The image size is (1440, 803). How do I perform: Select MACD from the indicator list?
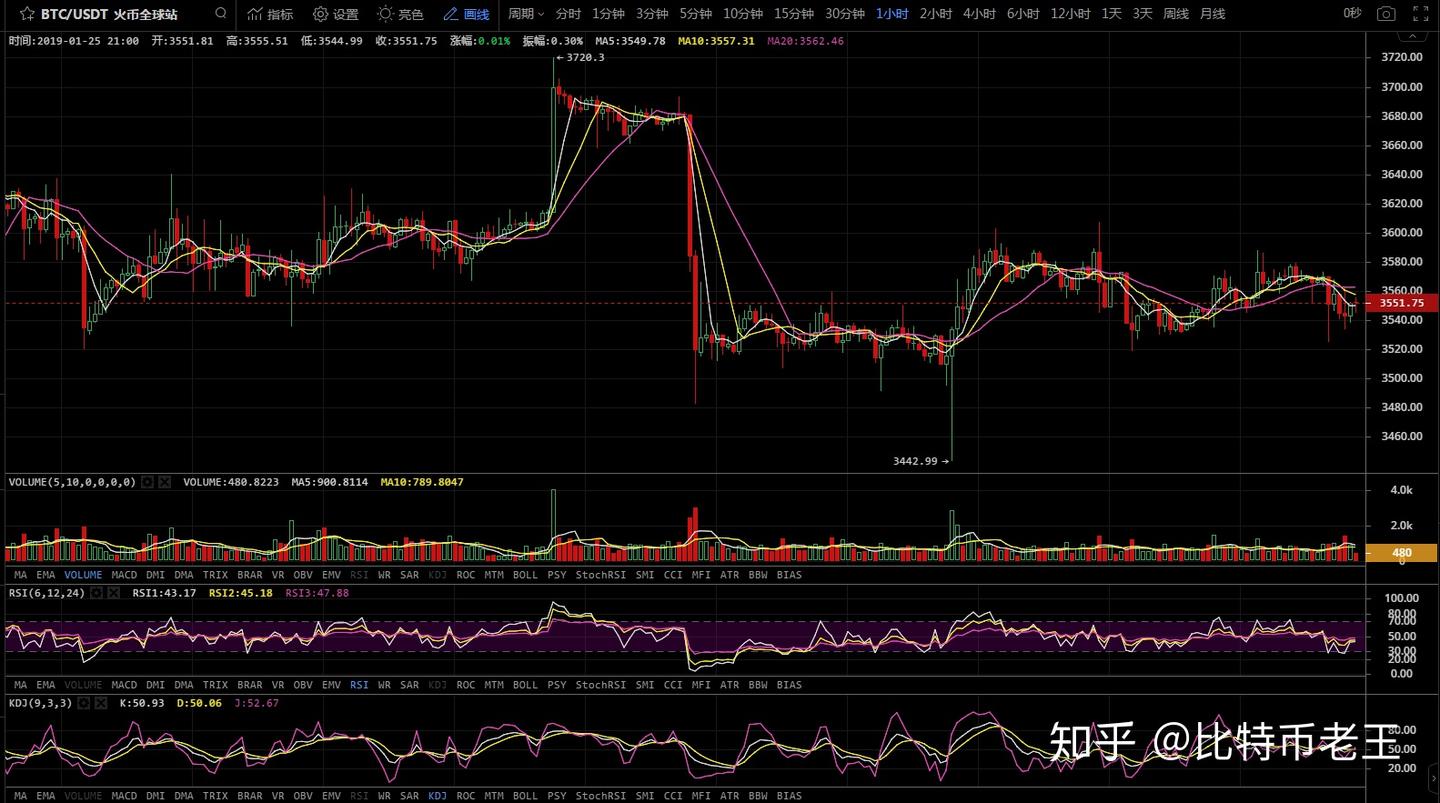[x=124, y=574]
